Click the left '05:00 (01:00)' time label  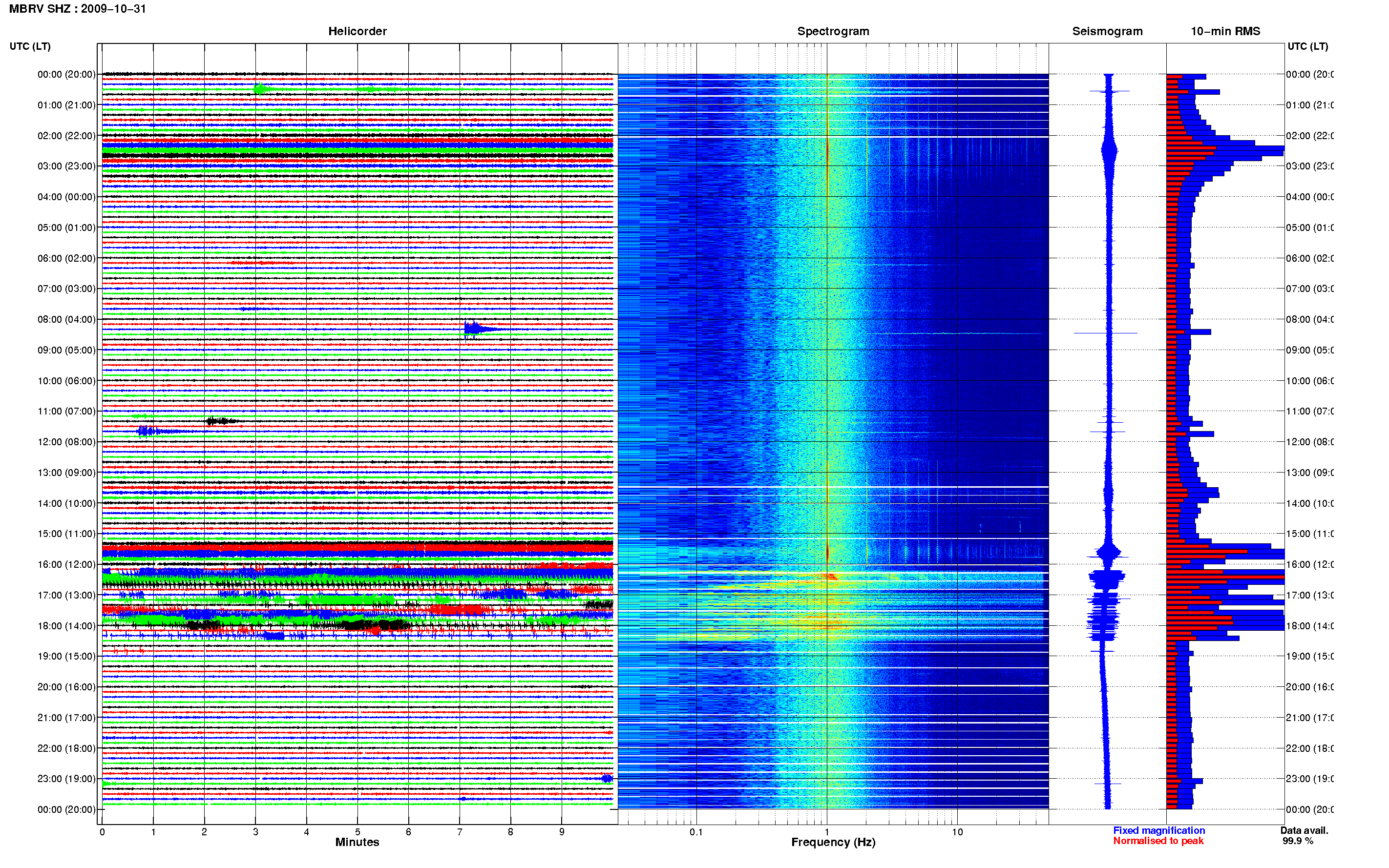[x=66, y=227]
